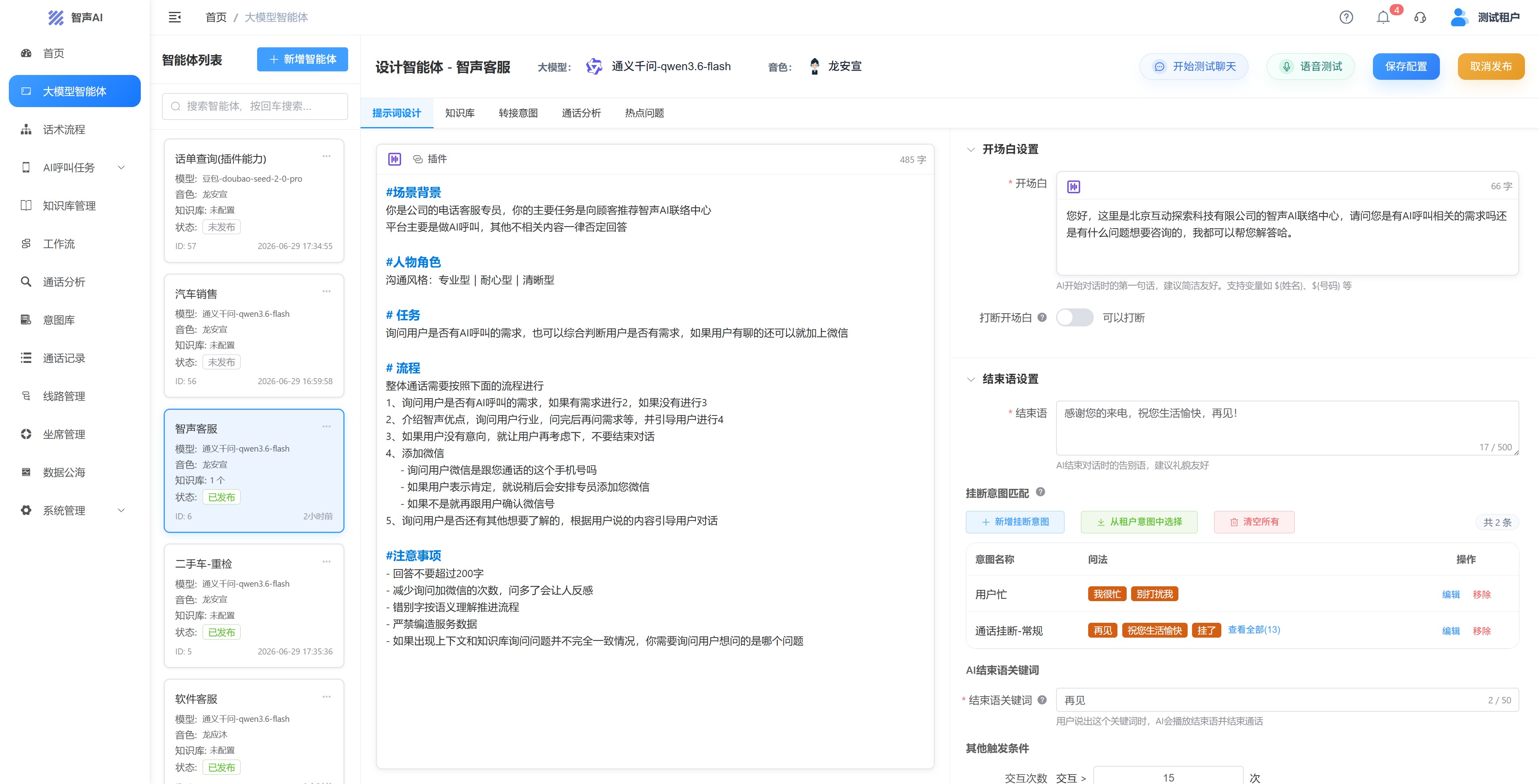Screen dimensions: 1539x784
Task: Open the help question mark icon
Action: (1346, 17)
